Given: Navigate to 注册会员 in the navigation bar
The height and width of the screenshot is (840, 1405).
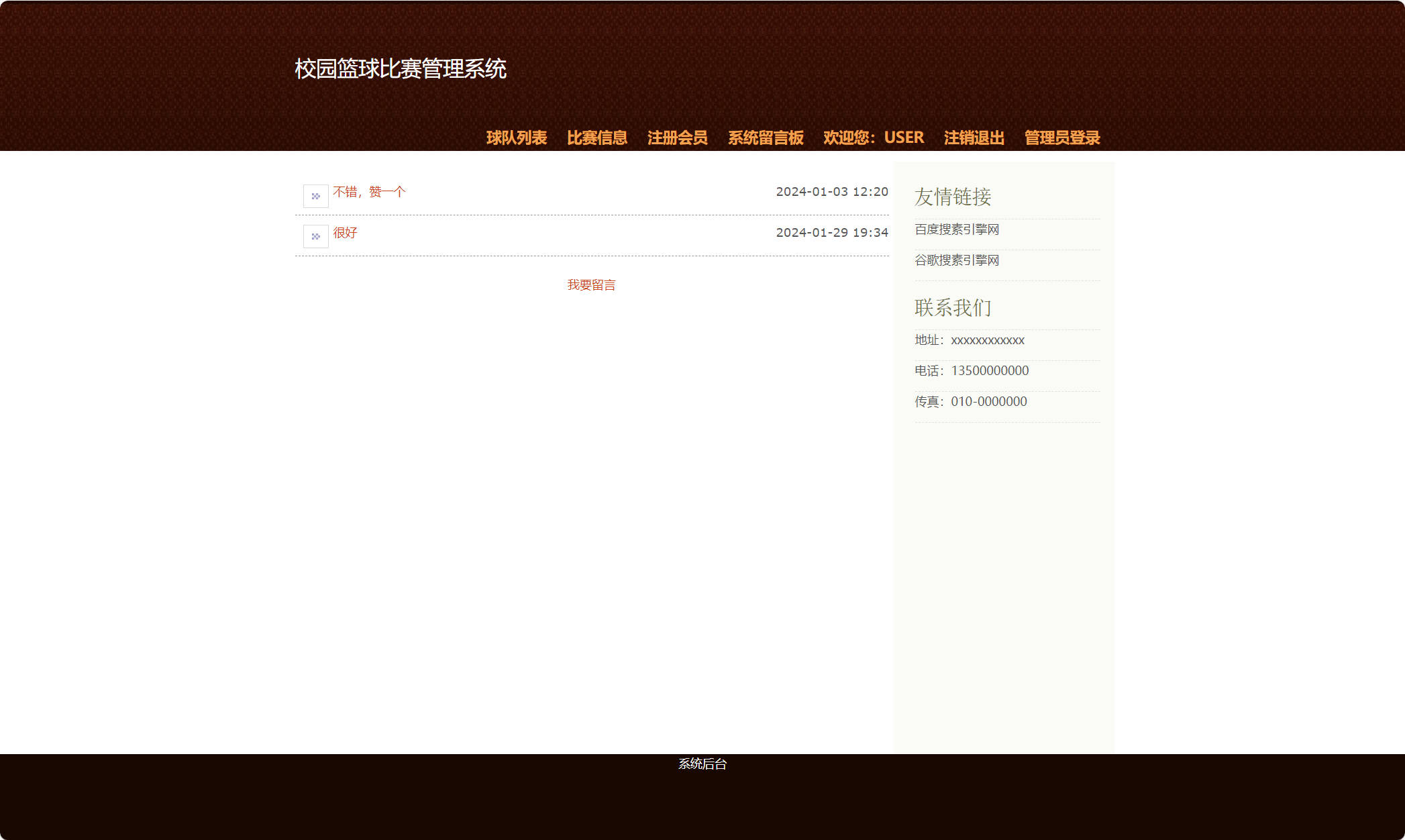Looking at the screenshot, I should tap(677, 138).
